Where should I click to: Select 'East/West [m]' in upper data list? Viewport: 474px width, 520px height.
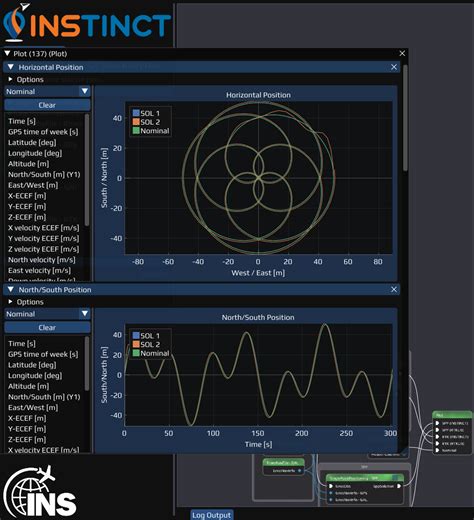(33, 185)
